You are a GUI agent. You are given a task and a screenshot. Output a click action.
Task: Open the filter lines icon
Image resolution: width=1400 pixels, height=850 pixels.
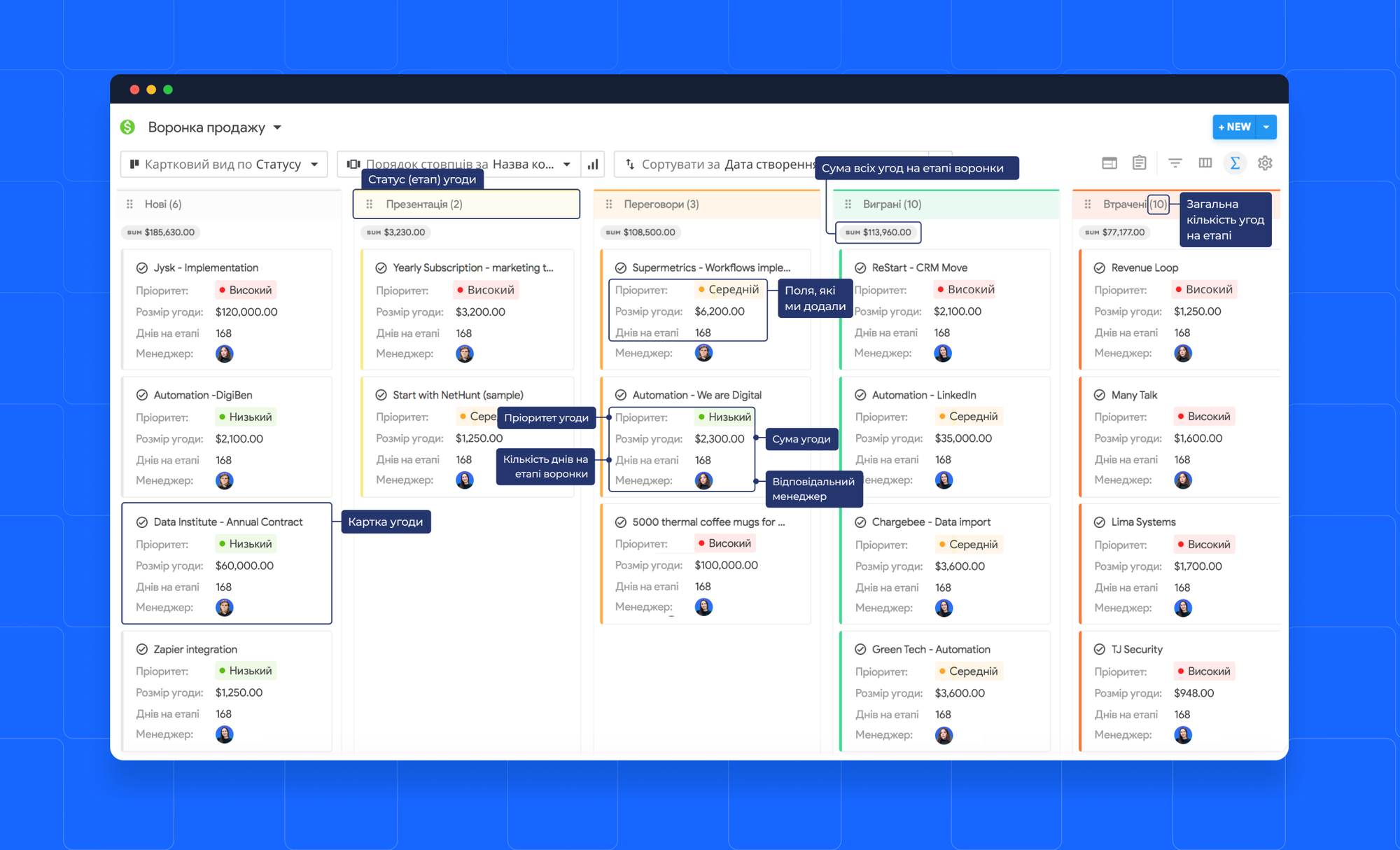click(1175, 163)
